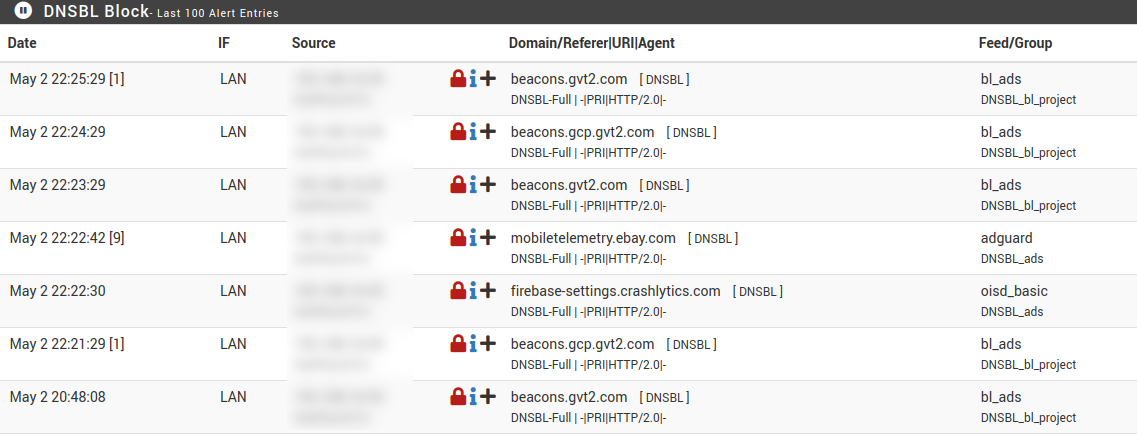
Task: Click the adguard feed name
Action: [x=1006, y=238]
